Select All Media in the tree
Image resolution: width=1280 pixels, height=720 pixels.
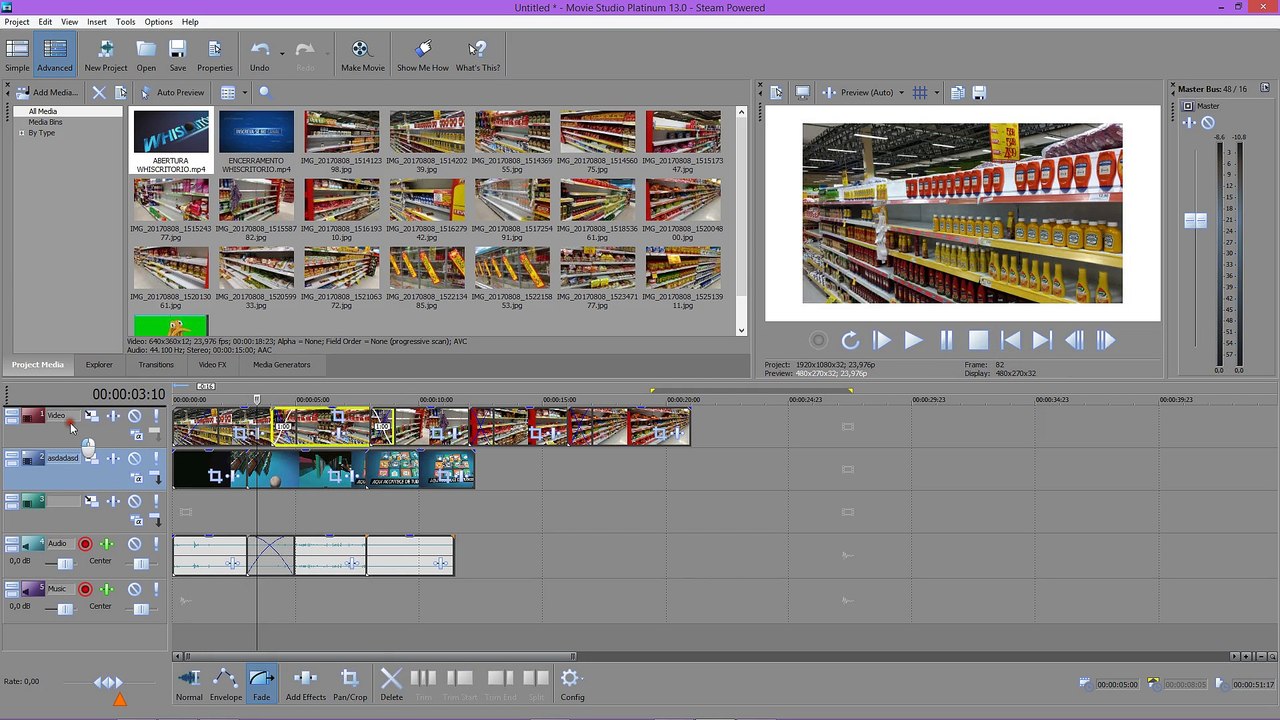43,111
